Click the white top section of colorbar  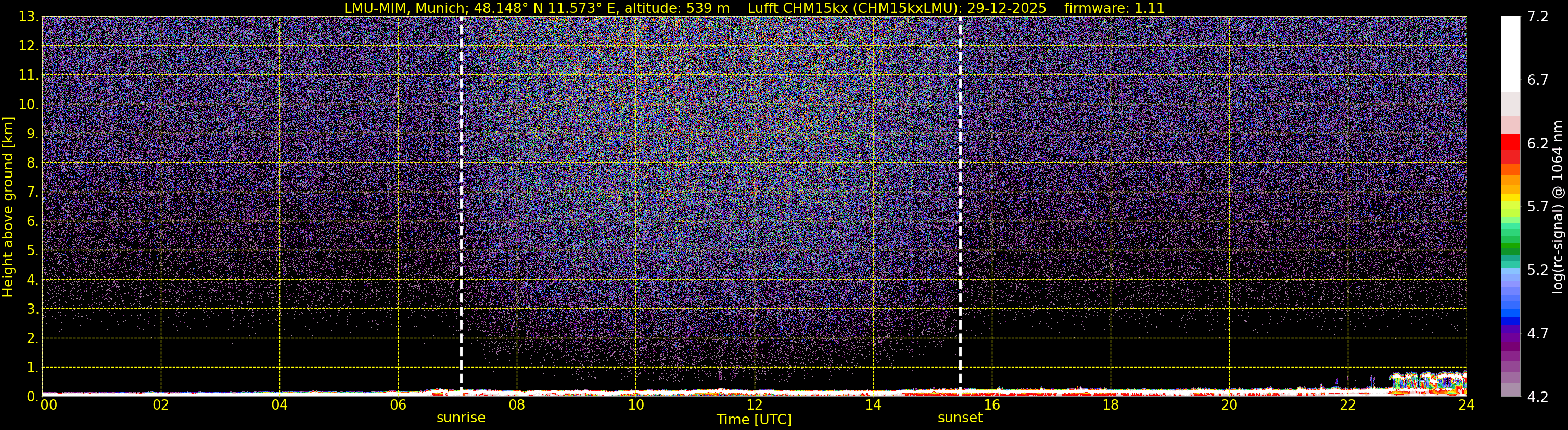pyautogui.click(x=1510, y=54)
